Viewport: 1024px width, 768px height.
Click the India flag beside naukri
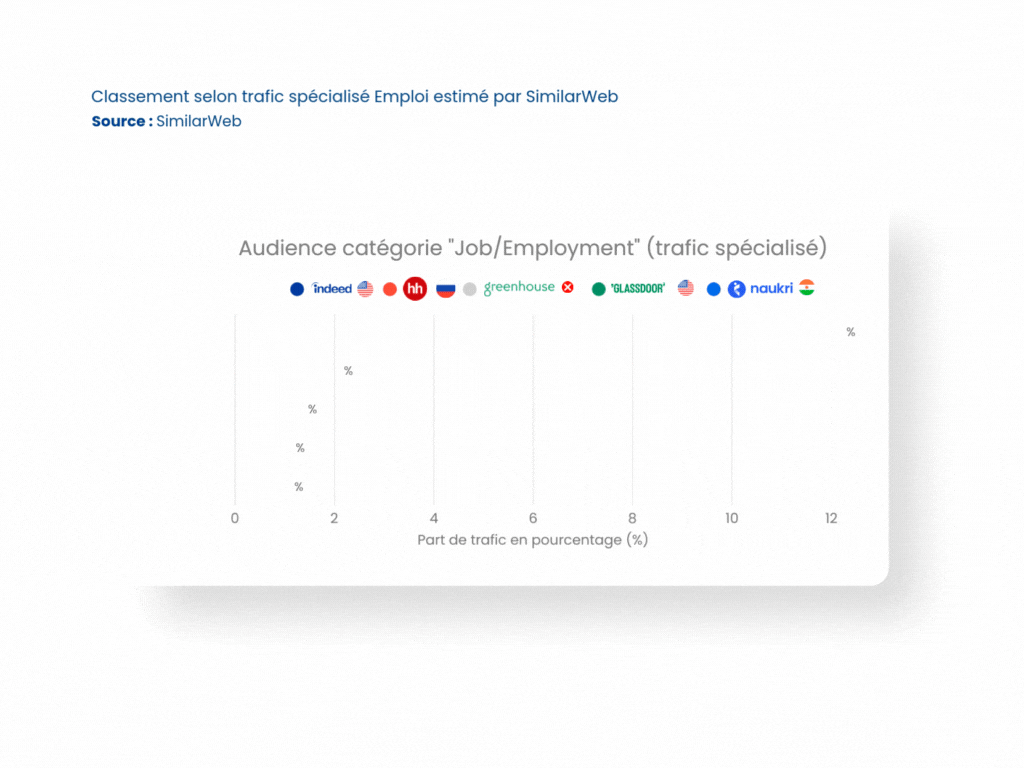click(x=807, y=288)
